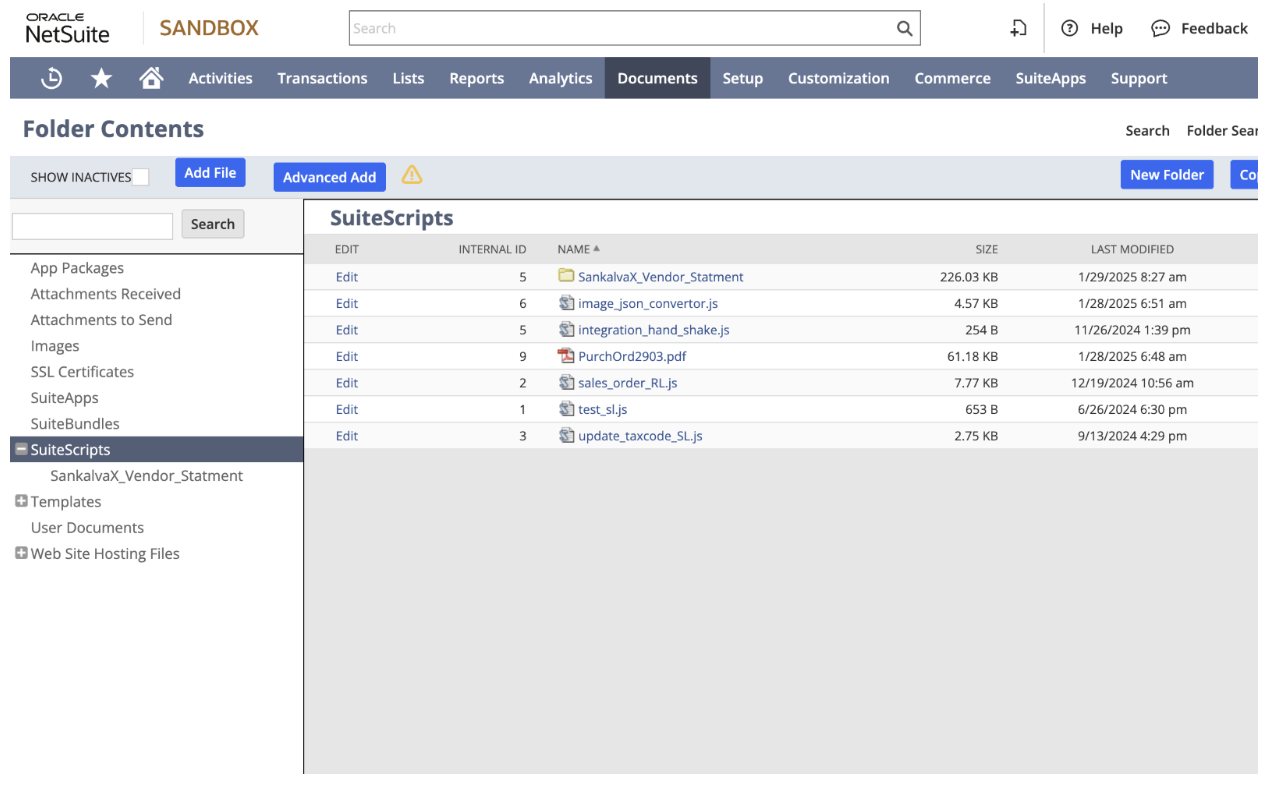The width and height of the screenshot is (1262, 790).
Task: Focus the sidebar folder search field
Action: [x=92, y=225]
